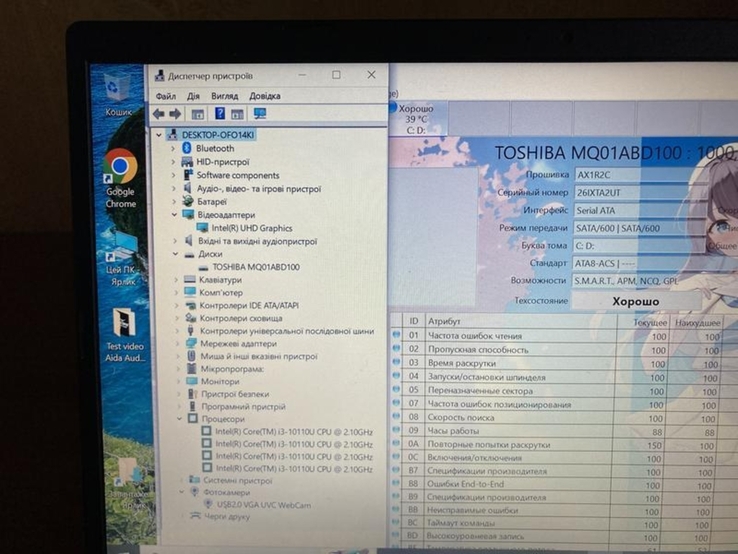This screenshot has width=738, height=554.
Task: Select the Мережеві адаптери category icon
Action: click(191, 343)
